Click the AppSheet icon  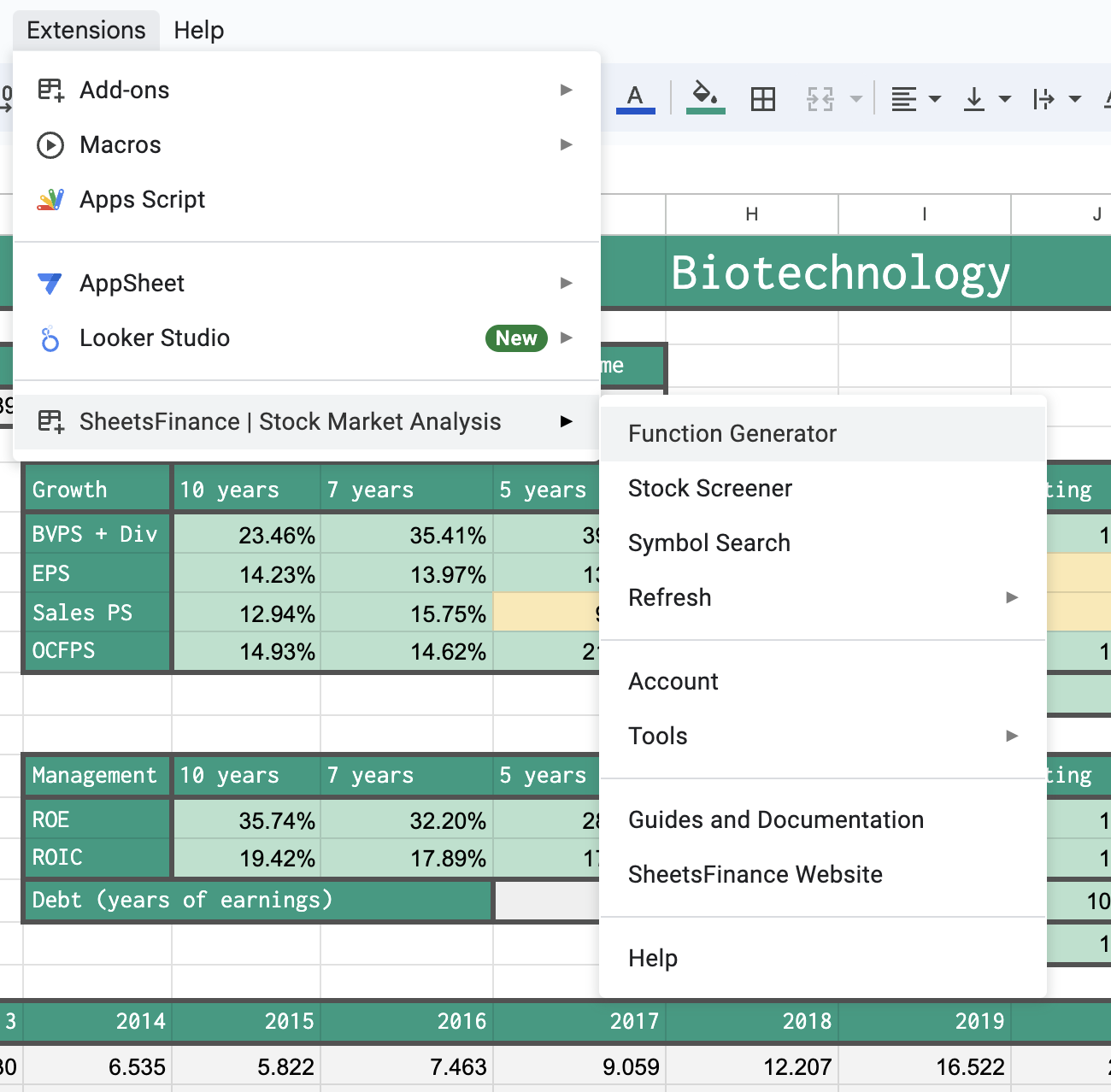pyautogui.click(x=50, y=283)
